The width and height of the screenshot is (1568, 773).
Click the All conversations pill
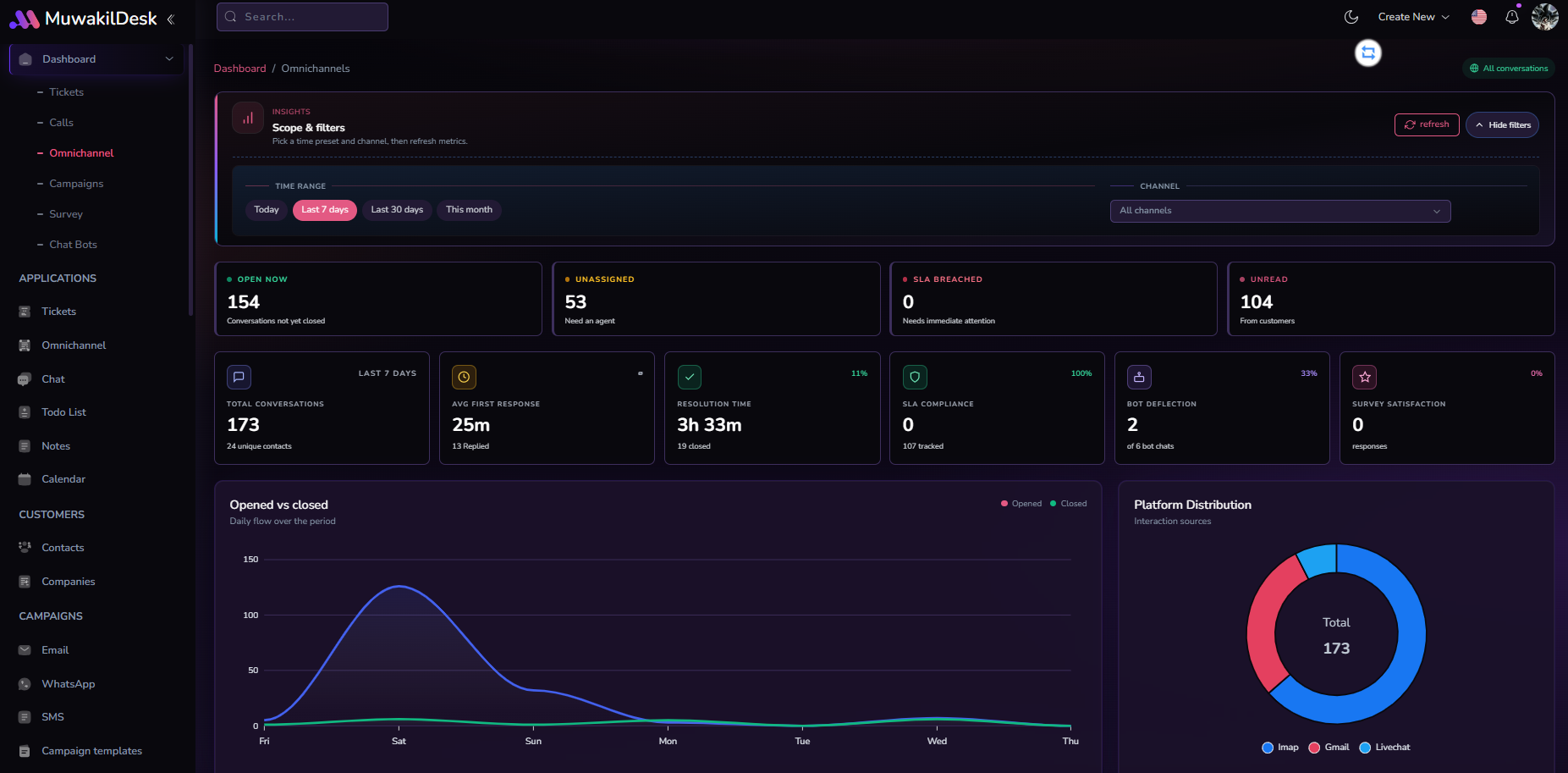click(x=1508, y=69)
